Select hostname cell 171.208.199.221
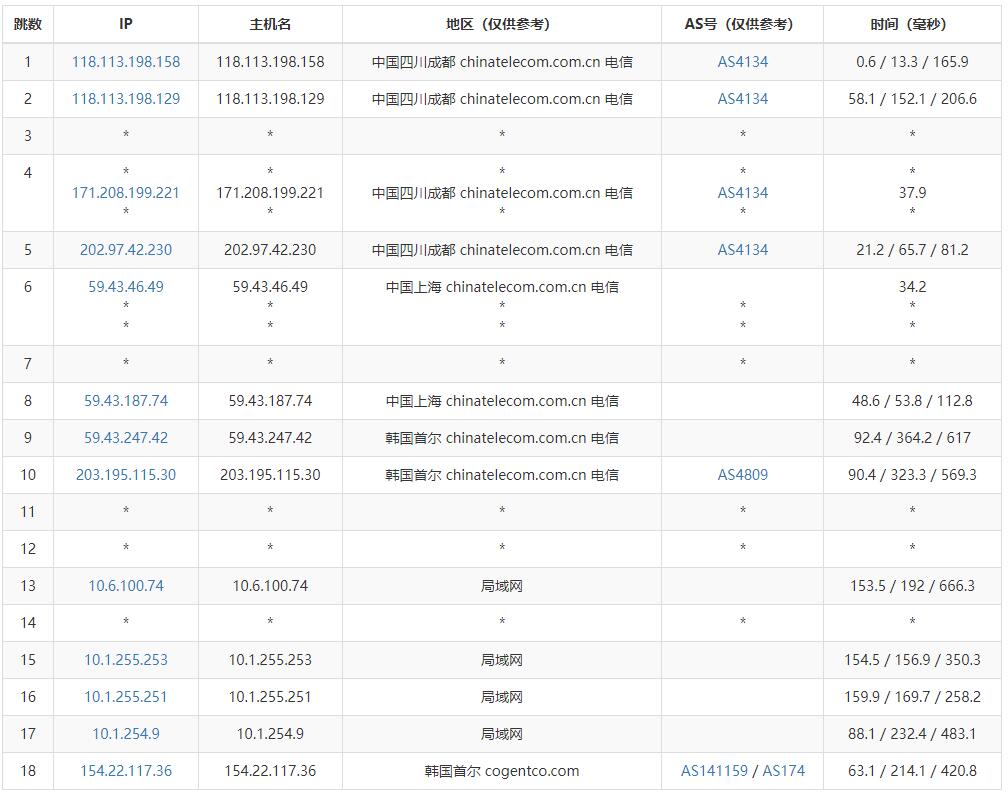This screenshot has height=792, width=1008. [x=270, y=192]
